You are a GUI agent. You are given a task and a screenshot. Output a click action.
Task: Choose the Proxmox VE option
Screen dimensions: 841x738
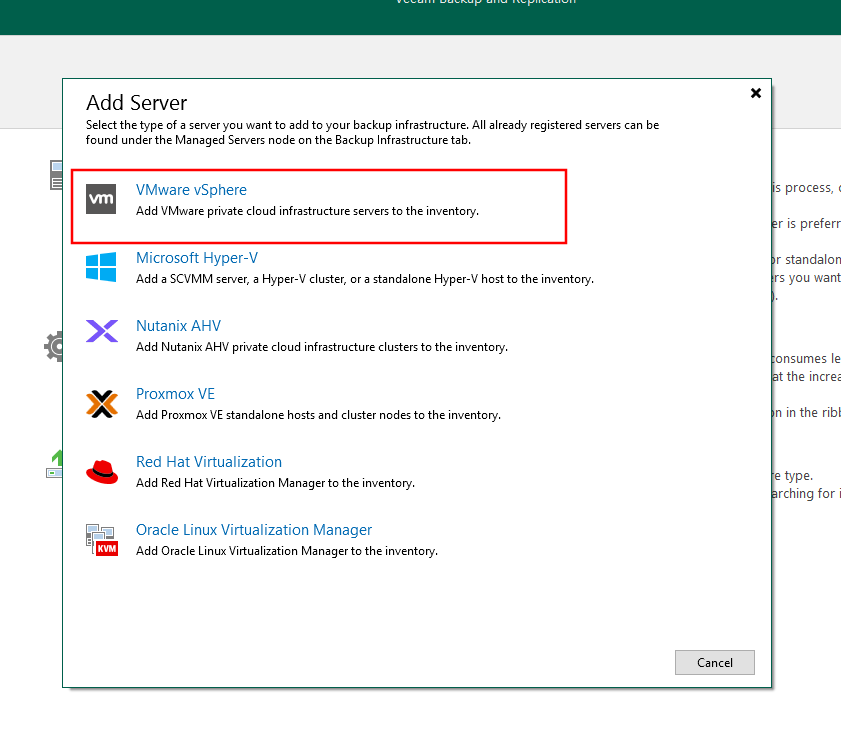point(175,394)
